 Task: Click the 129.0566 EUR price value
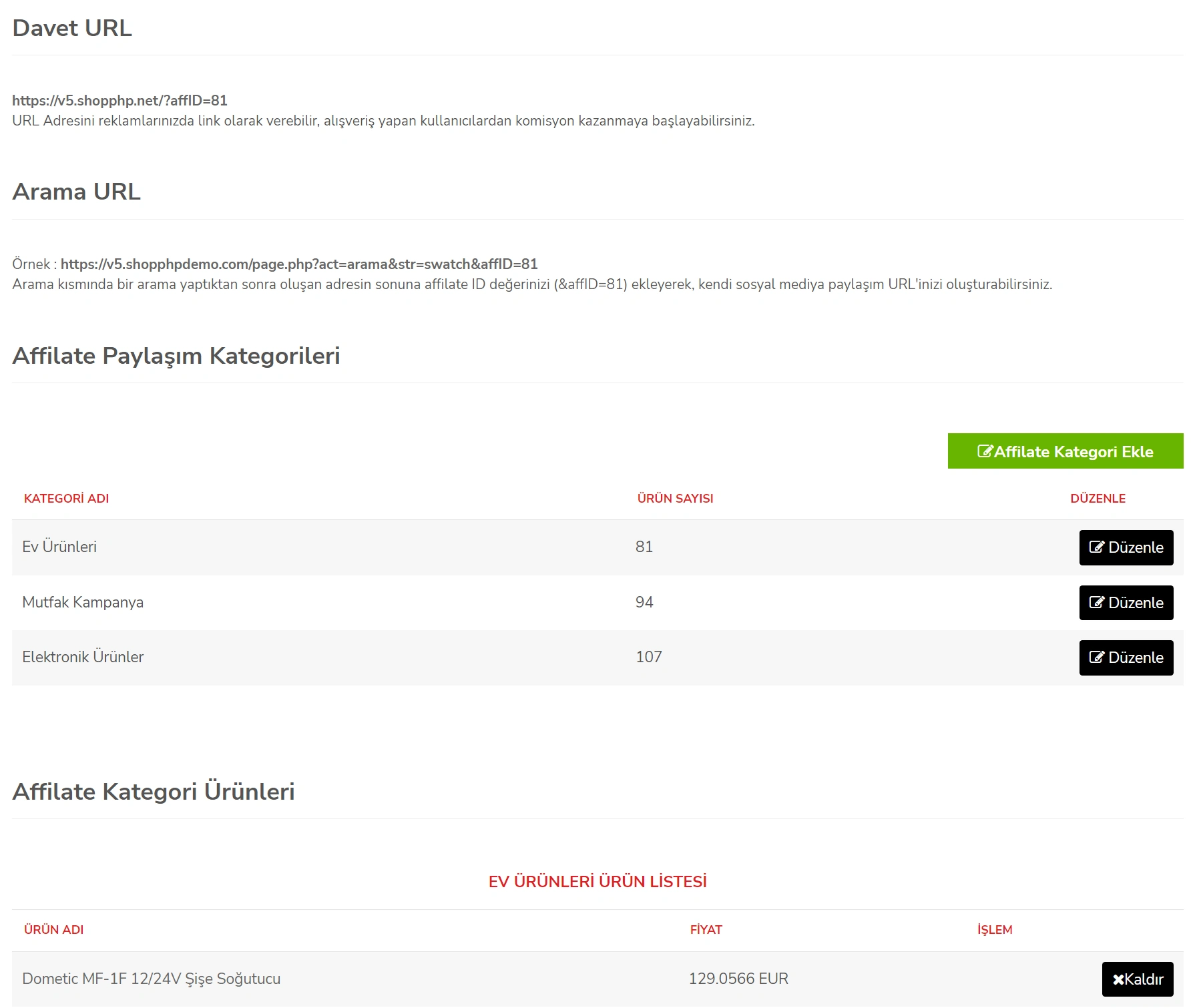(x=738, y=979)
